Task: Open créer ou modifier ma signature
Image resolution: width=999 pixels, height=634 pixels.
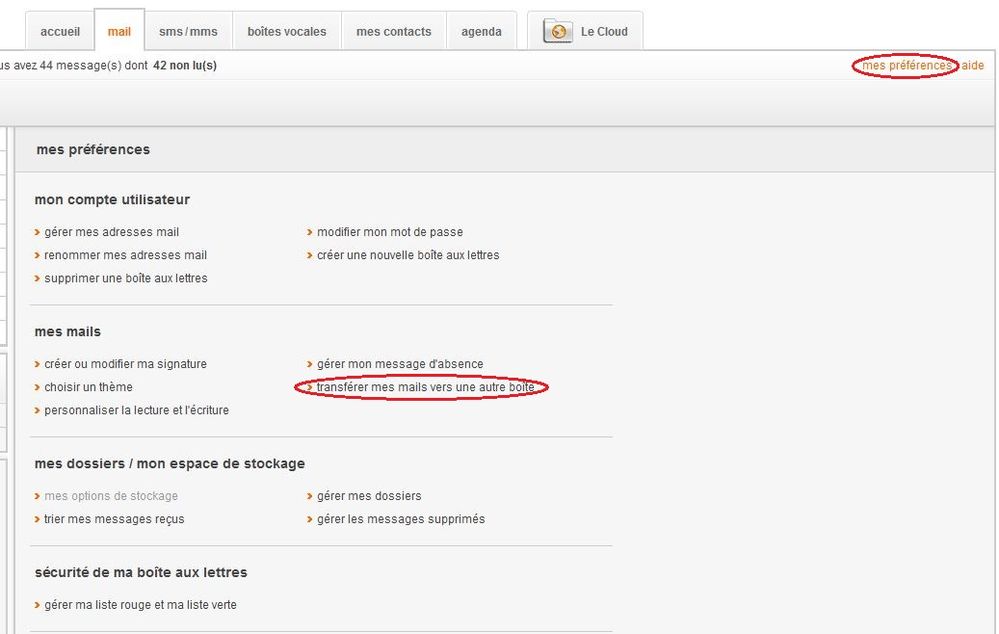Action: point(125,364)
